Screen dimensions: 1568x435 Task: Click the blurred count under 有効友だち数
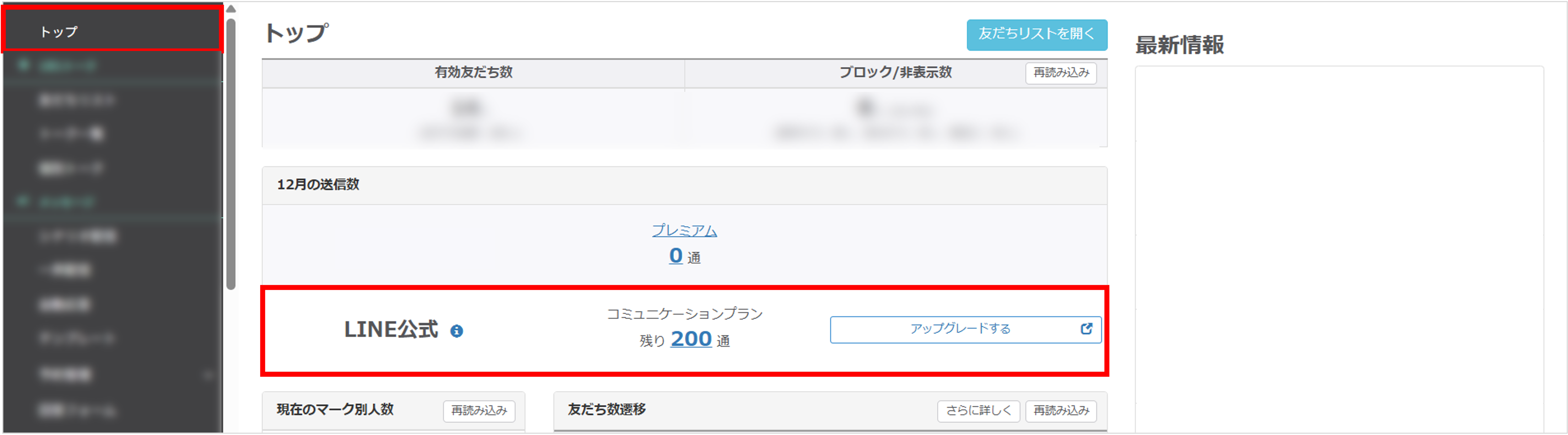[467, 108]
